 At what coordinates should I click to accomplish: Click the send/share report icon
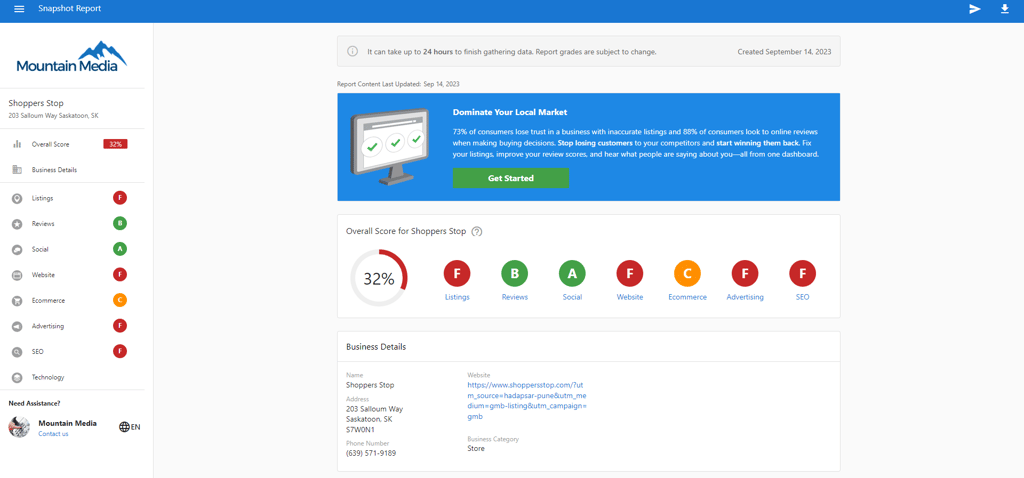coord(975,9)
